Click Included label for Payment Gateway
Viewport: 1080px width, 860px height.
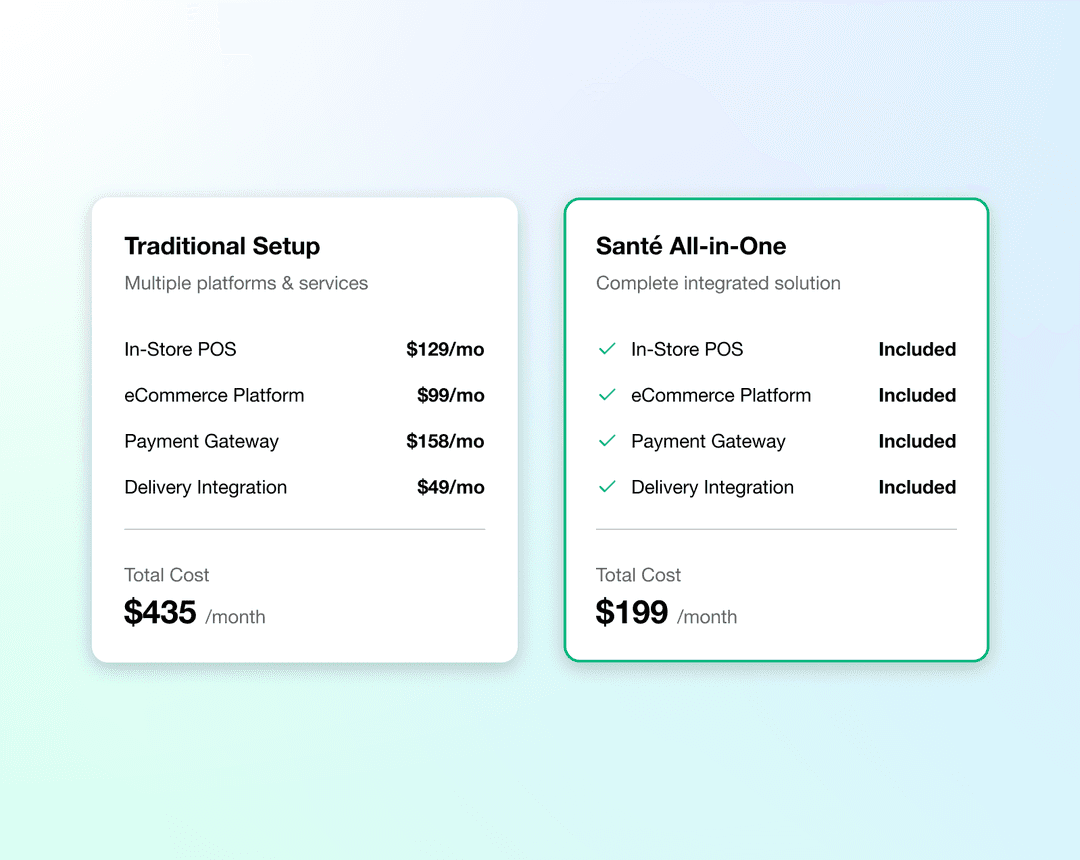(917, 441)
